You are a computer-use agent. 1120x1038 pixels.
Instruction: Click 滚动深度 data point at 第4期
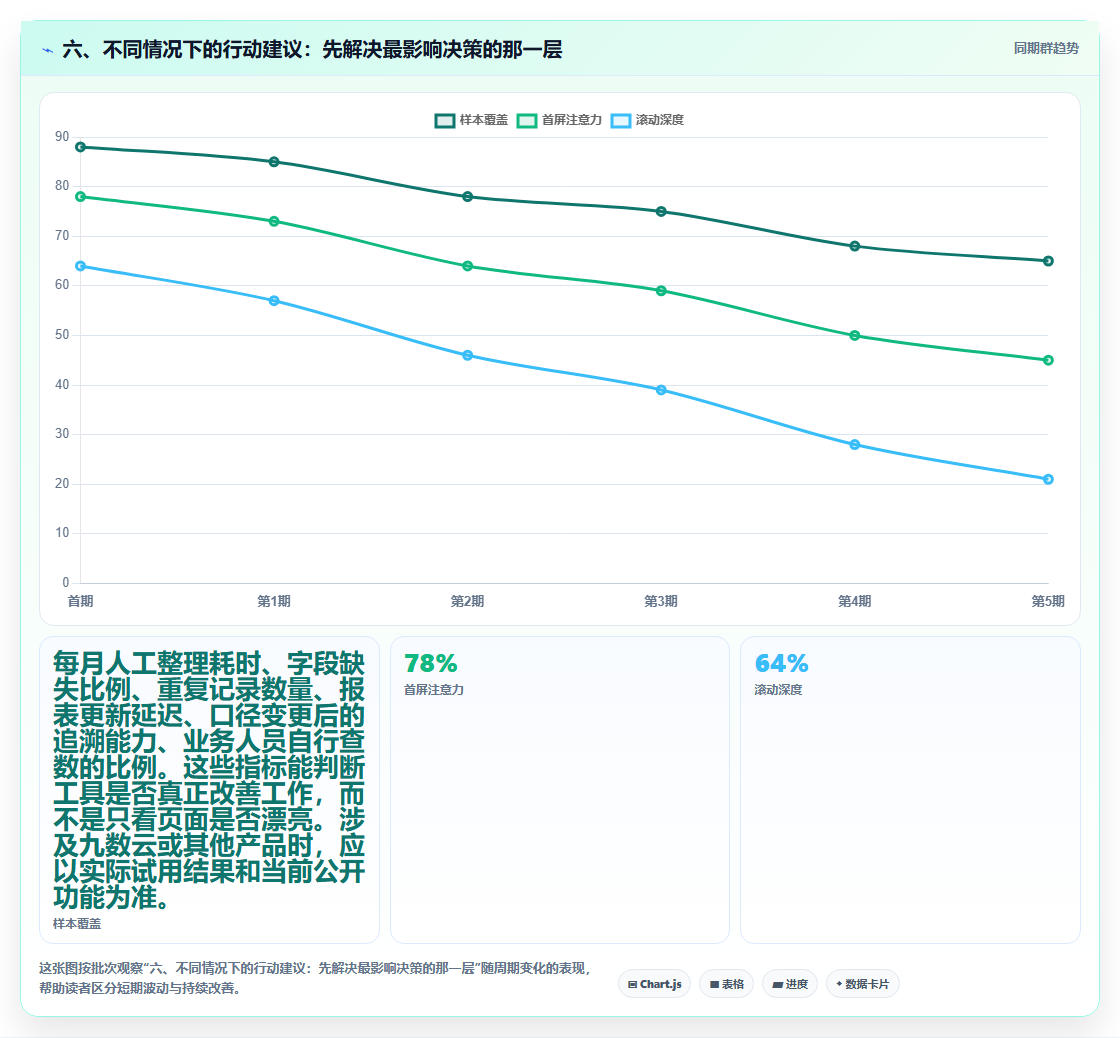[855, 444]
